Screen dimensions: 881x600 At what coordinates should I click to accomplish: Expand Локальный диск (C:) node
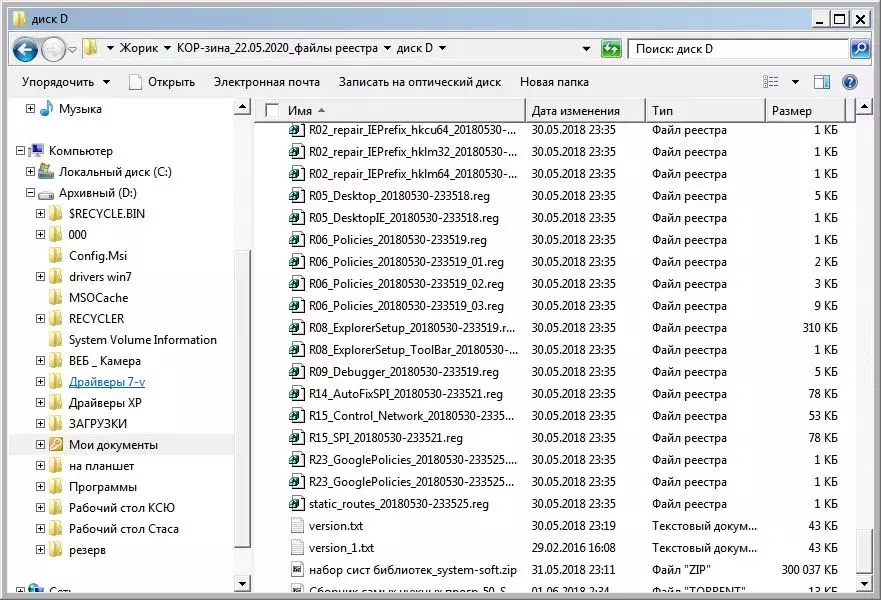(x=30, y=171)
